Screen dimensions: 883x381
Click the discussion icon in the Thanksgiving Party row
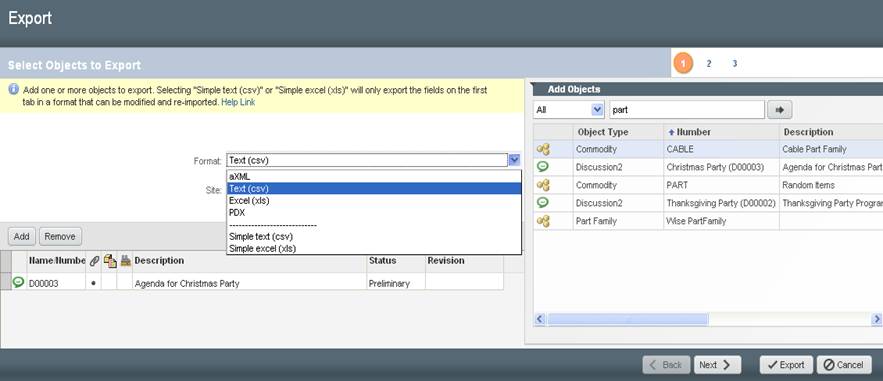[x=543, y=203]
